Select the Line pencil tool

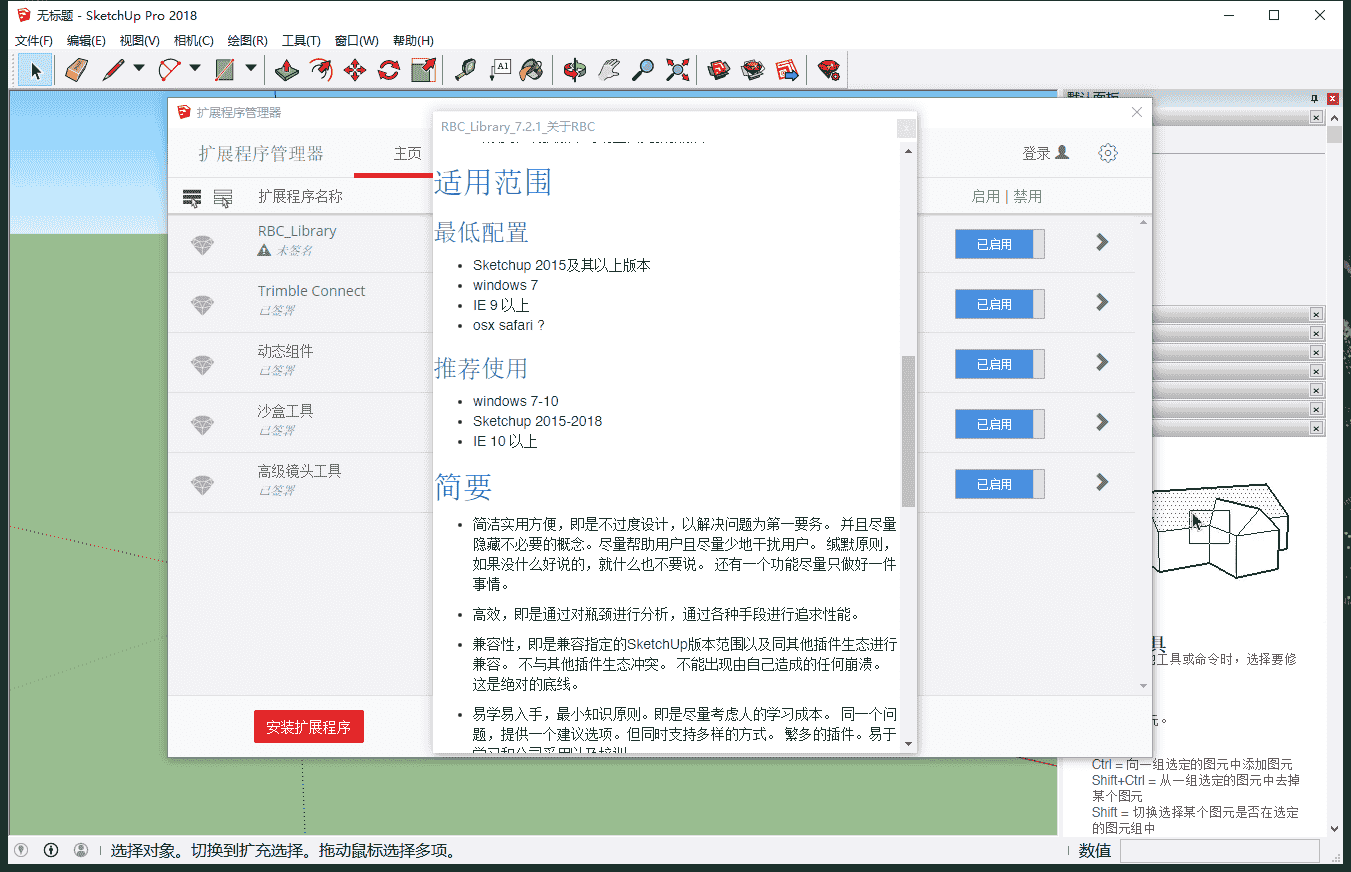pos(113,70)
